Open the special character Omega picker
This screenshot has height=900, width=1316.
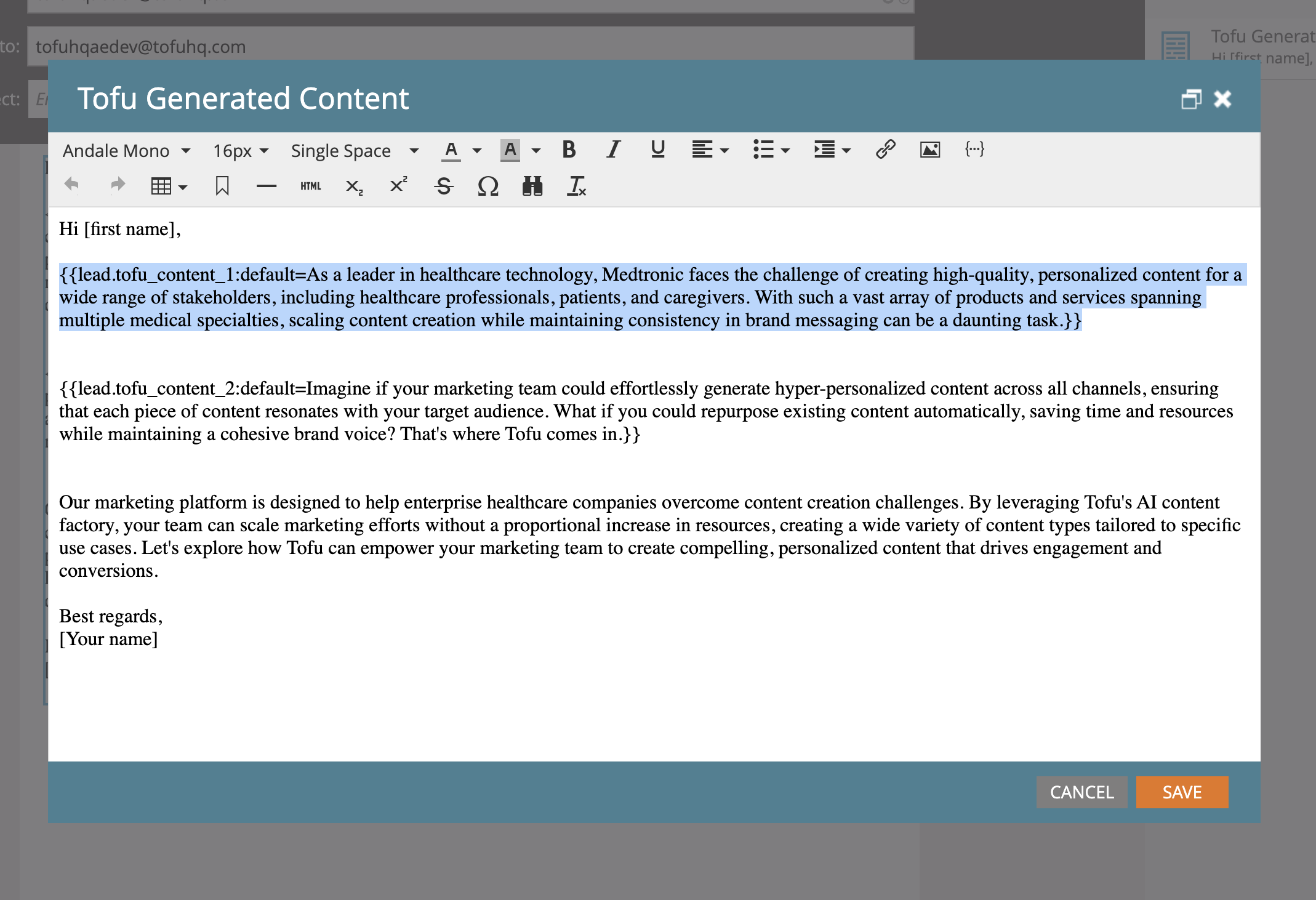tap(487, 186)
